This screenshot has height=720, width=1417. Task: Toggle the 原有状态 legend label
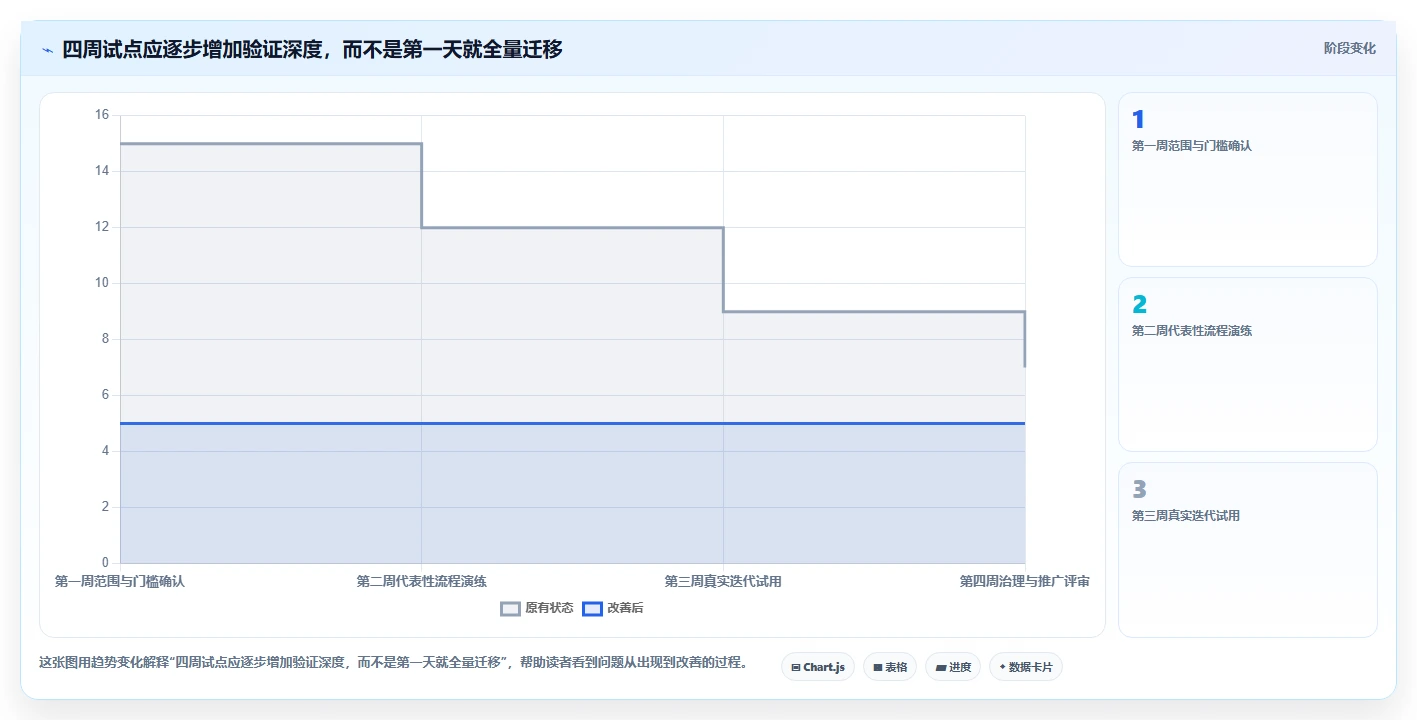549,608
